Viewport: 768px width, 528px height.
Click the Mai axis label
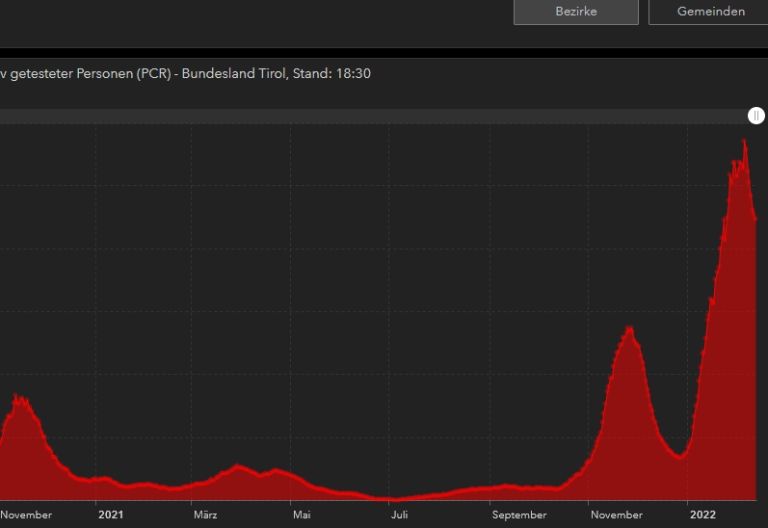(x=301, y=515)
